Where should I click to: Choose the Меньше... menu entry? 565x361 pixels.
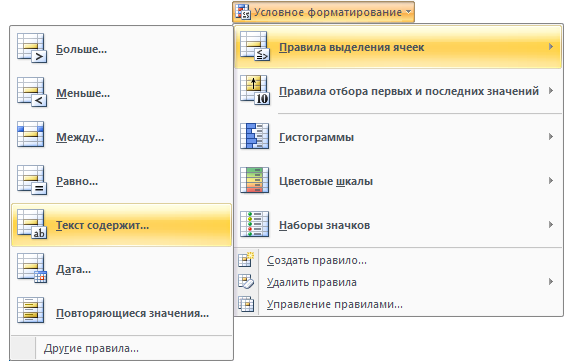tap(121, 93)
